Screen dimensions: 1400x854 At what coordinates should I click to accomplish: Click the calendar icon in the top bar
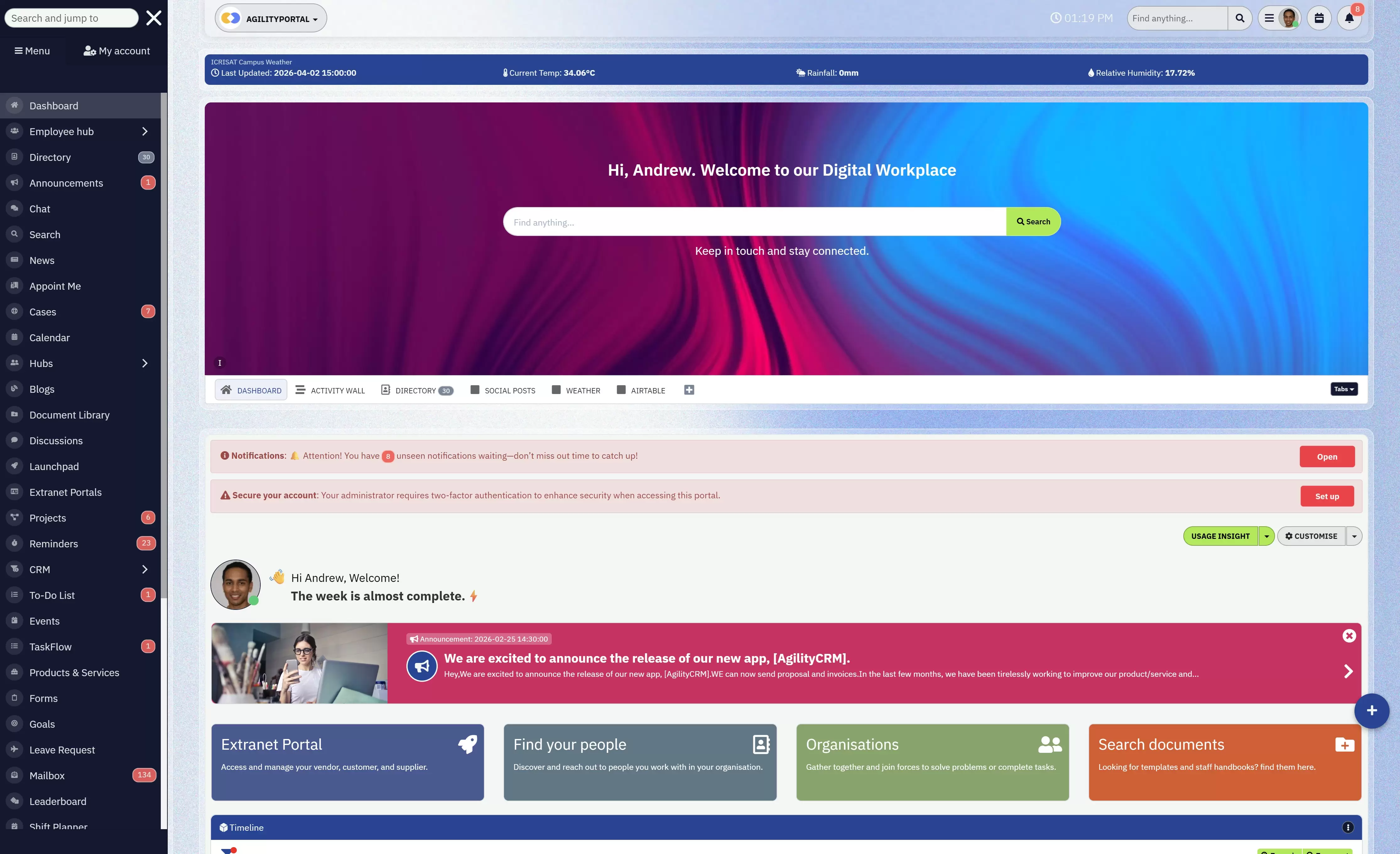coord(1319,18)
